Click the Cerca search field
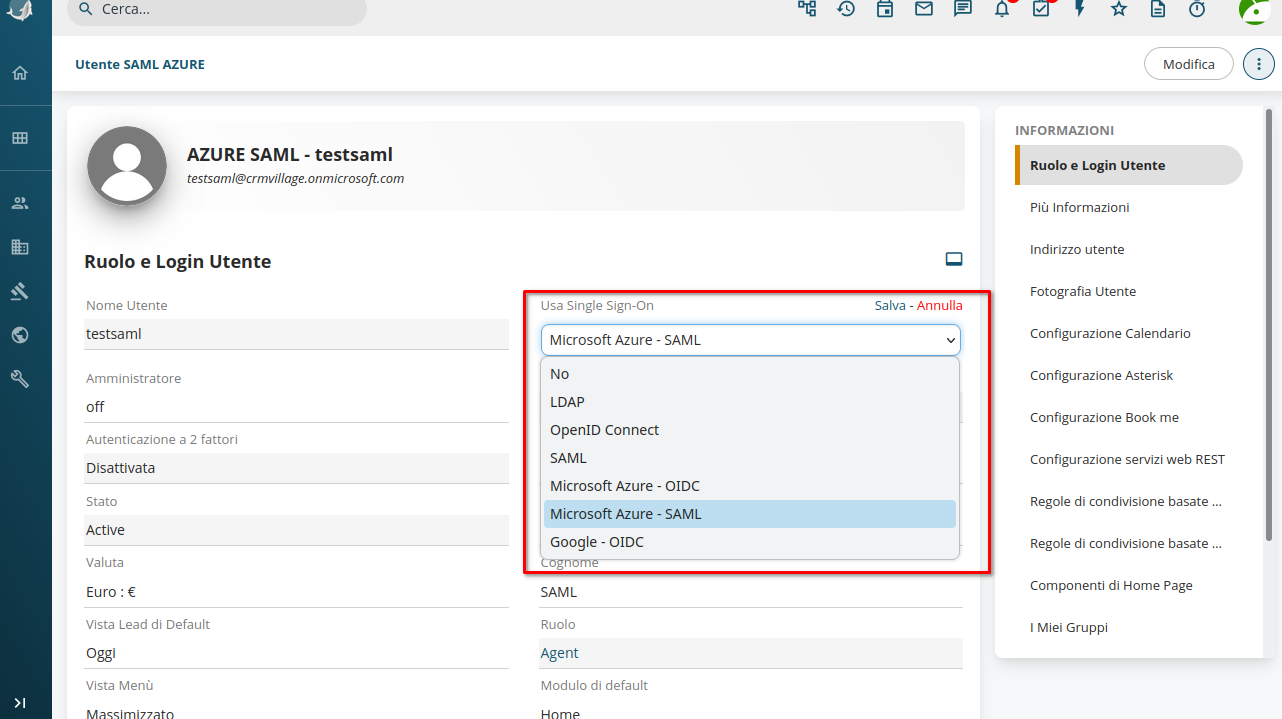The height and width of the screenshot is (719, 1282). tap(217, 10)
